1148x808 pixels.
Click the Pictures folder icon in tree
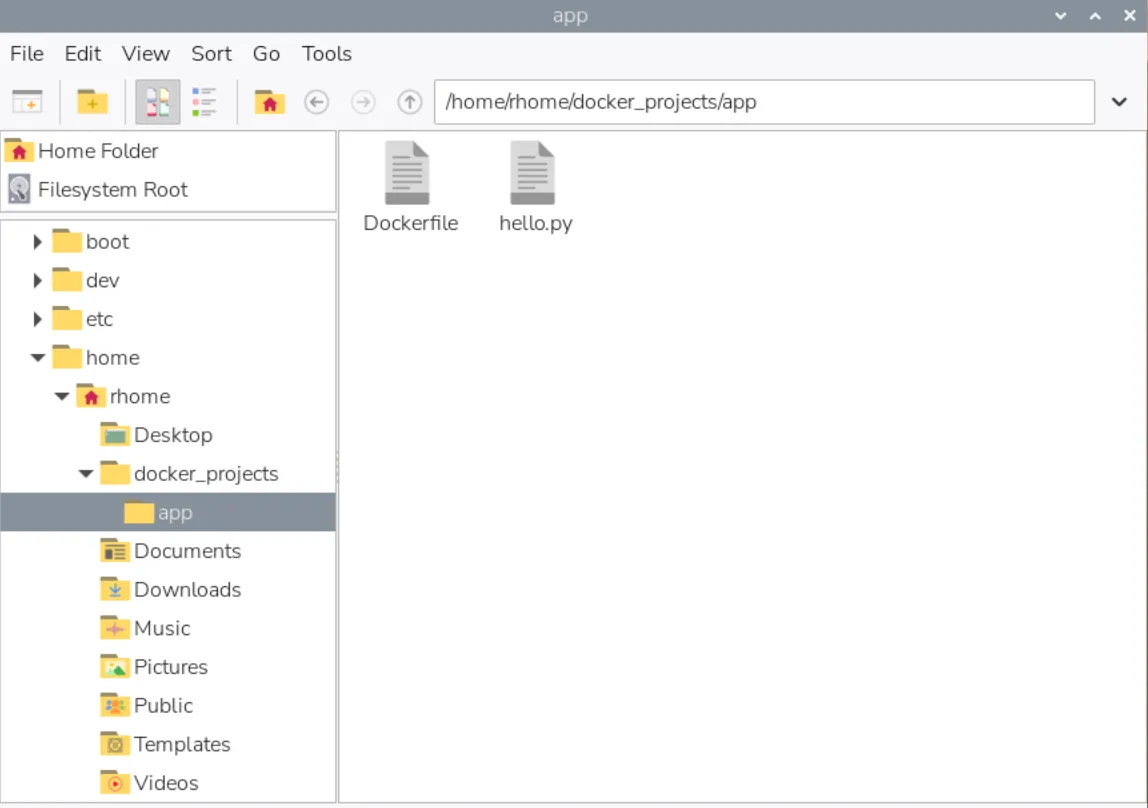pos(114,667)
